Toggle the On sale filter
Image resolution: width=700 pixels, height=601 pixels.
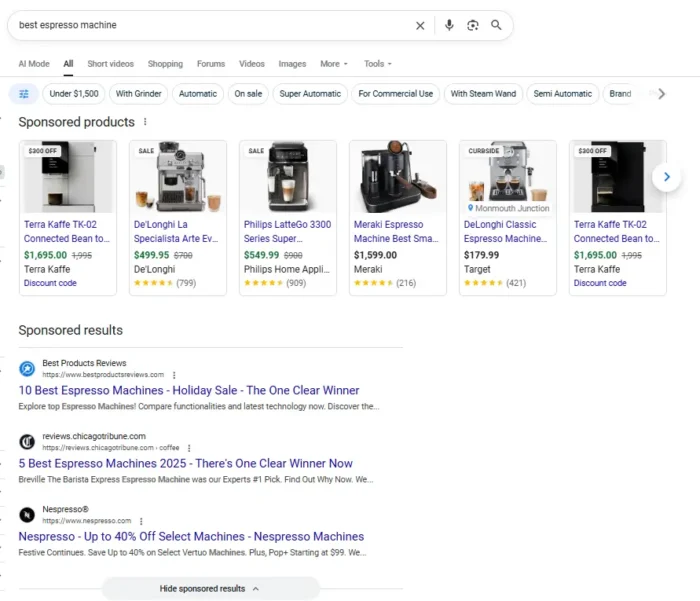pos(248,94)
